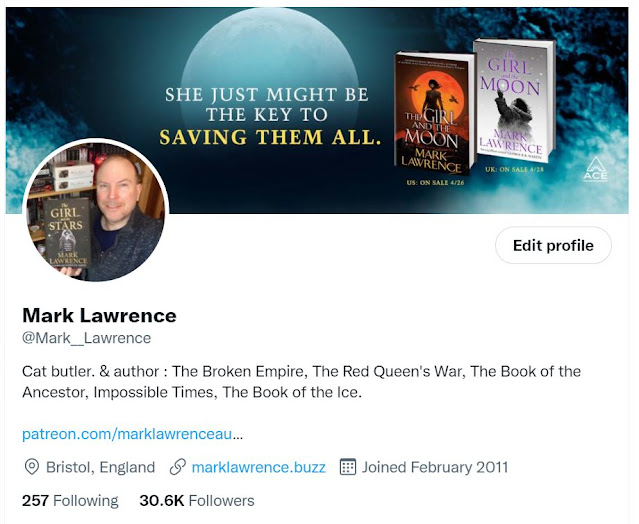Screen dimensions: 639x524
Task: View the 30.6K Followers list
Action: click(x=197, y=500)
